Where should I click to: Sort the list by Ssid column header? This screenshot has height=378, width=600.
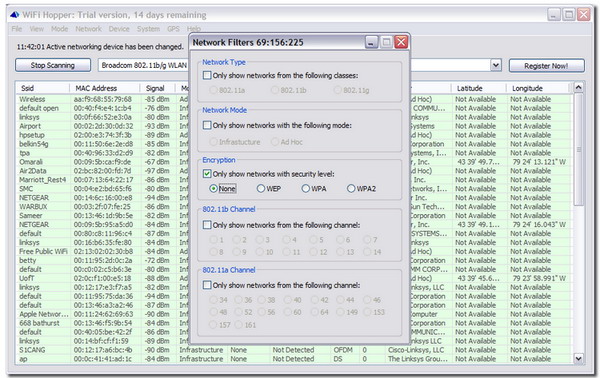[x=42, y=88]
